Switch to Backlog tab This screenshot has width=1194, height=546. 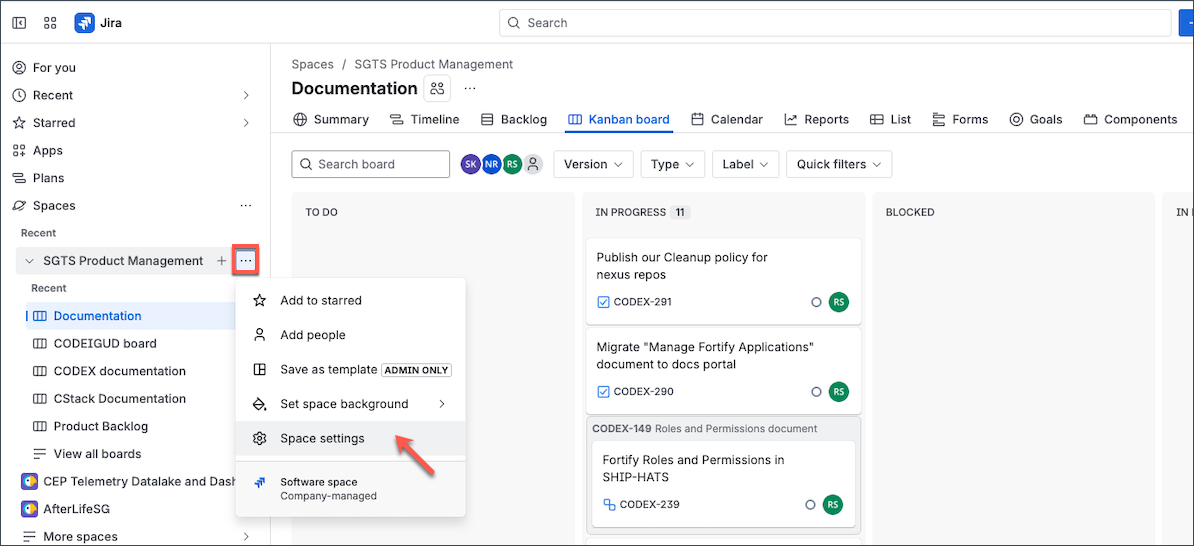tap(514, 120)
